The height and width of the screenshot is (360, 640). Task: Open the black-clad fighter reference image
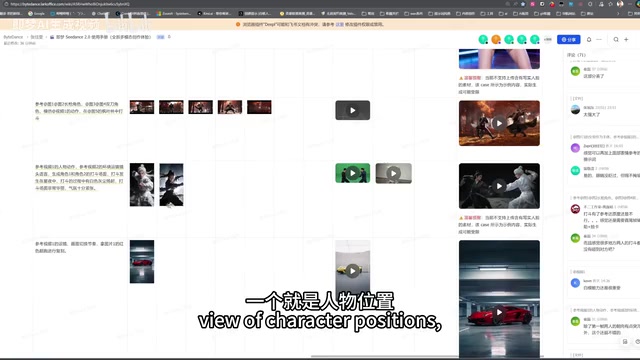click(171, 184)
